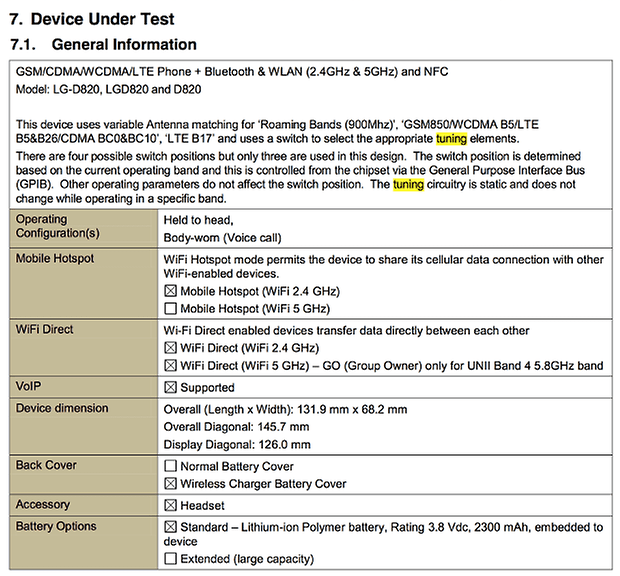Screen dimensions: 620x576
Task: Click the '7.1. General Information' heading
Action: pyautogui.click(x=103, y=44)
